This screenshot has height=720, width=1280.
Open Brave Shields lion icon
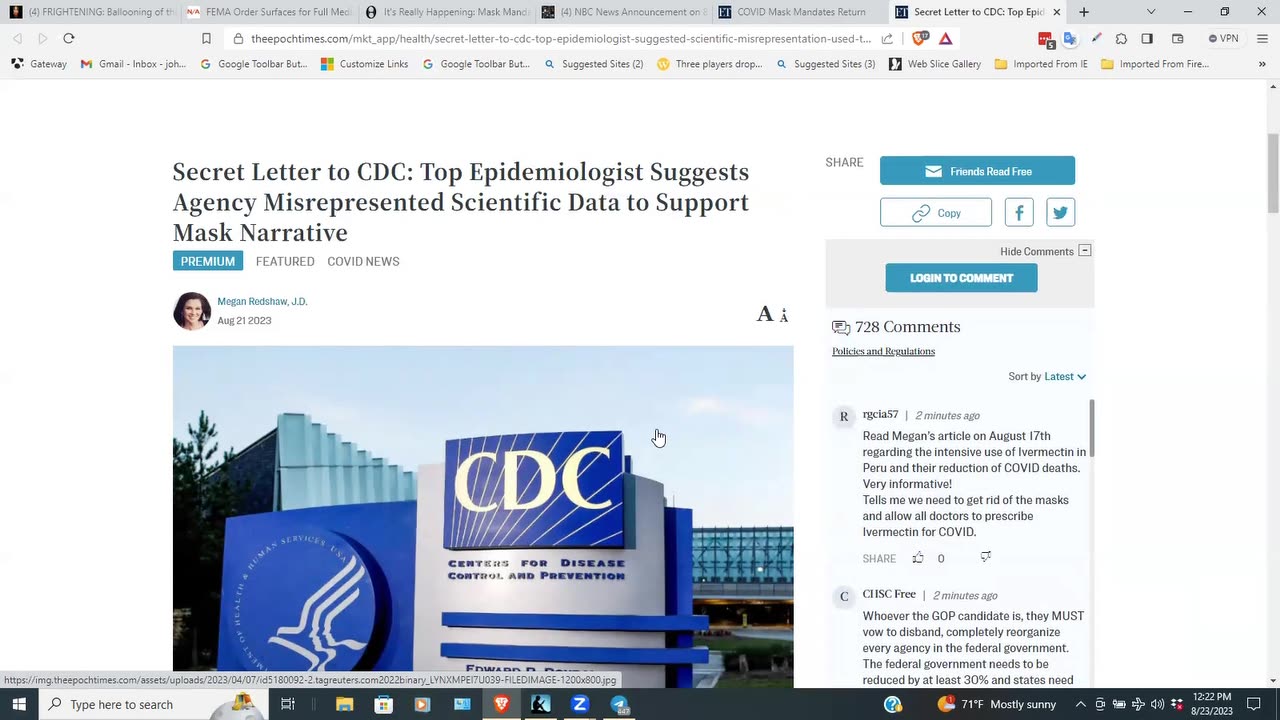pos(919,38)
